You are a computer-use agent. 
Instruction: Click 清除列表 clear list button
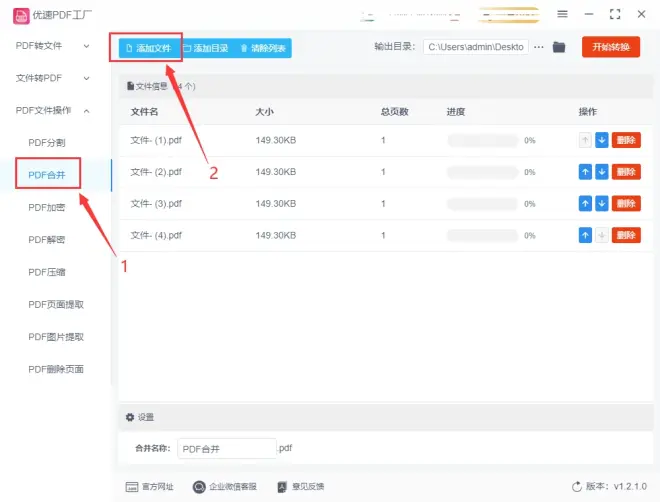coord(263,48)
